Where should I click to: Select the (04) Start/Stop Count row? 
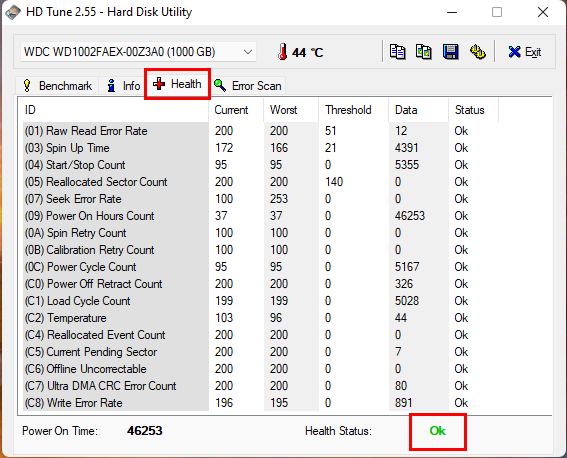pos(261,165)
